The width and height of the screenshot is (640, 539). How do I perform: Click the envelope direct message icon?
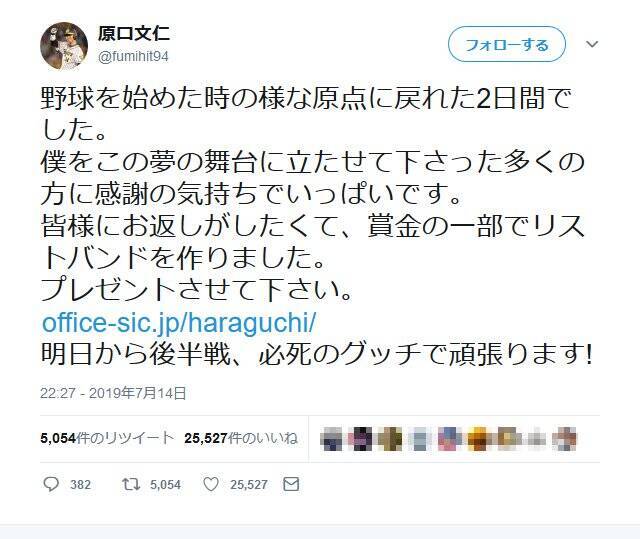pyautogui.click(x=291, y=484)
